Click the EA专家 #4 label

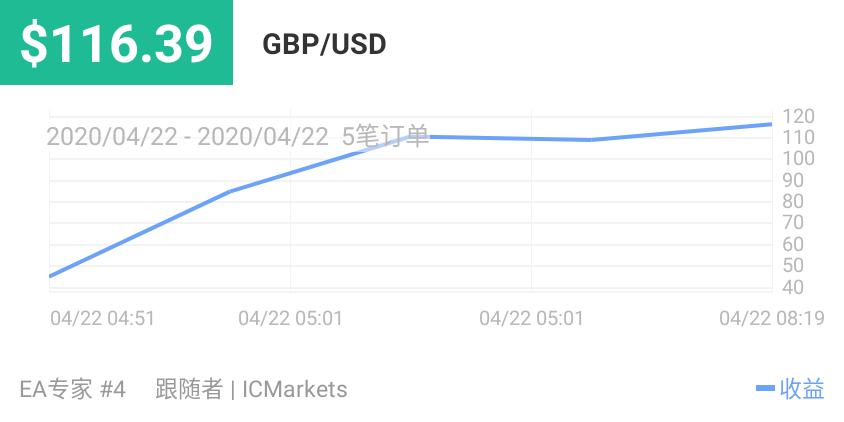(x=73, y=389)
